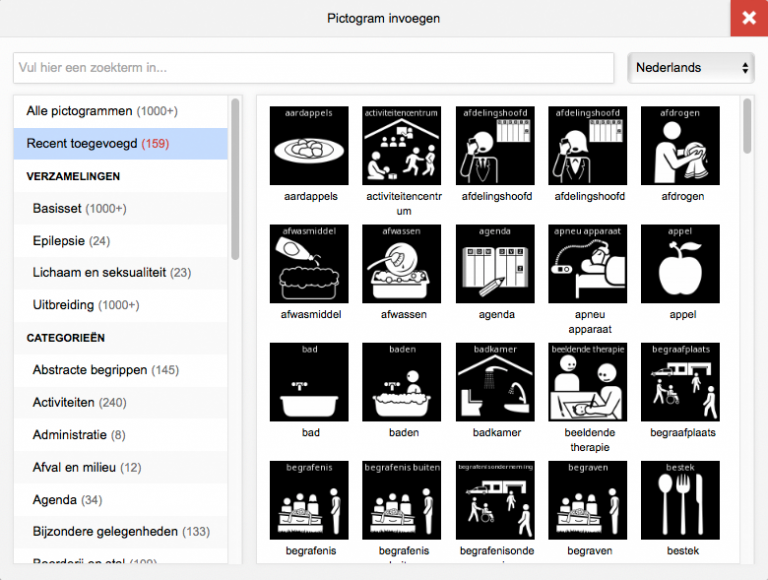Pick the afdrogen pictogram
Viewport: 768px width, 580px height.
click(680, 146)
